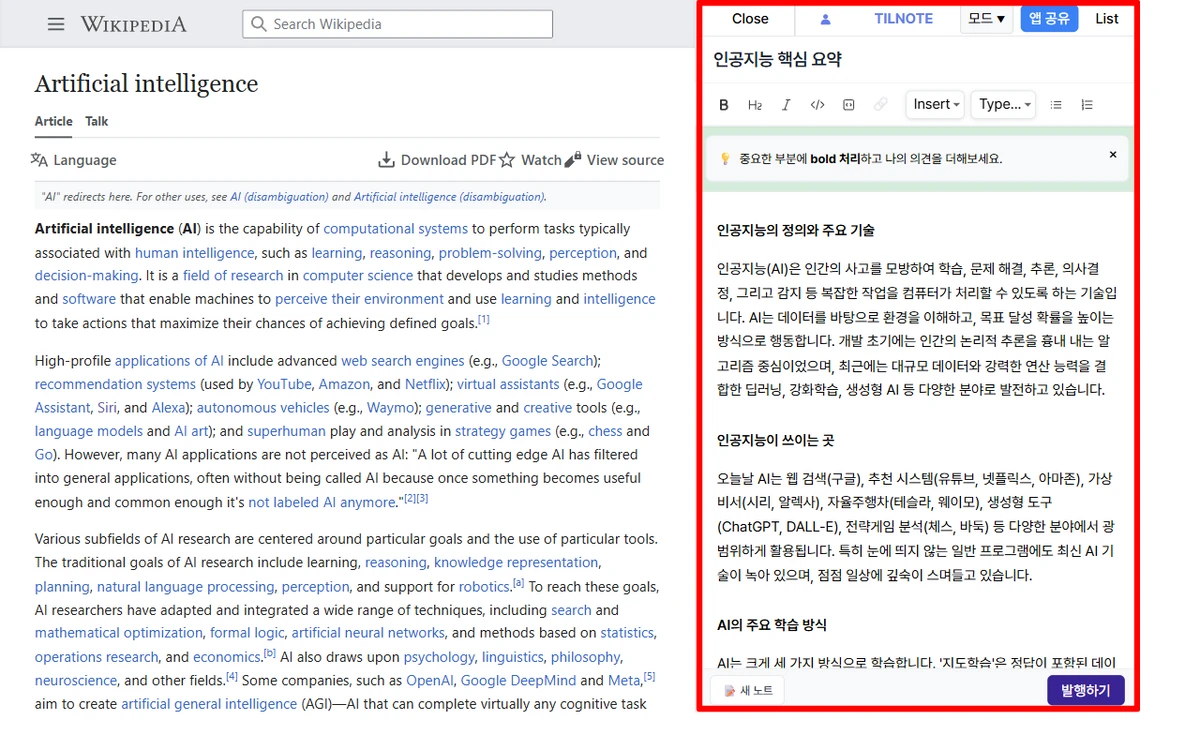This screenshot has width=1200, height=750.
Task: Open View source
Action: point(614,160)
